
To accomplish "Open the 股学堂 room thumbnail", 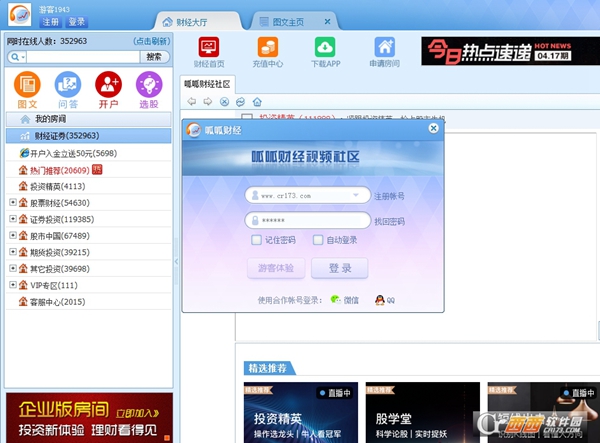I will 422,412.
